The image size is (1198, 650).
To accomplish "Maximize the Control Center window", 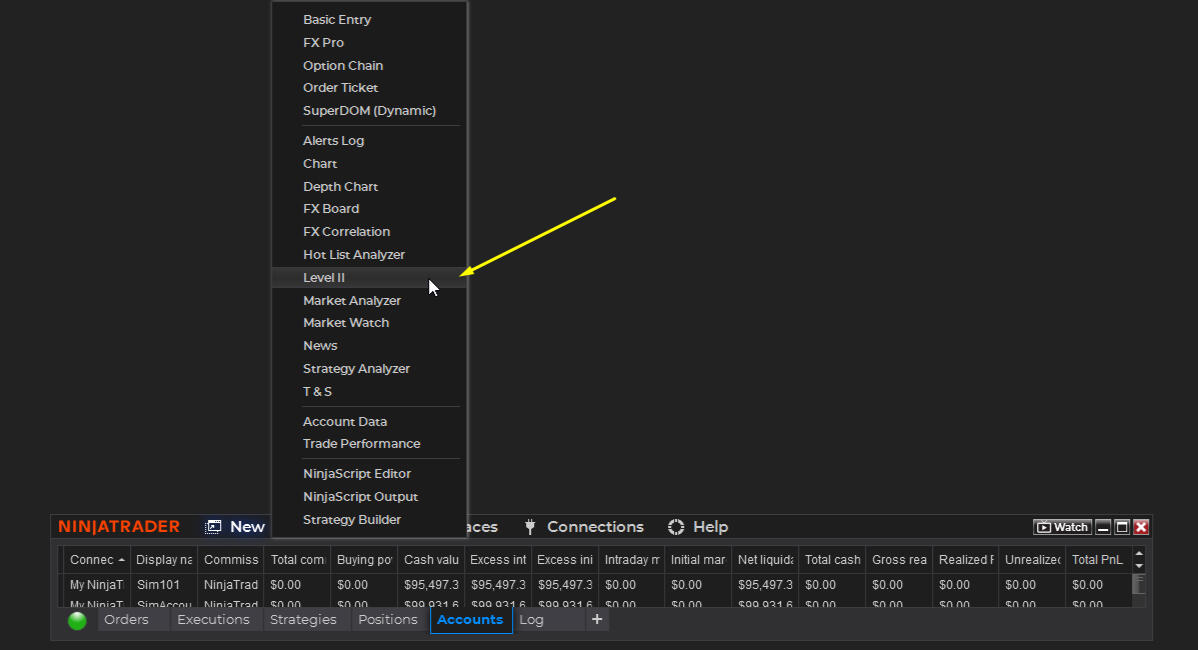I will point(1122,527).
